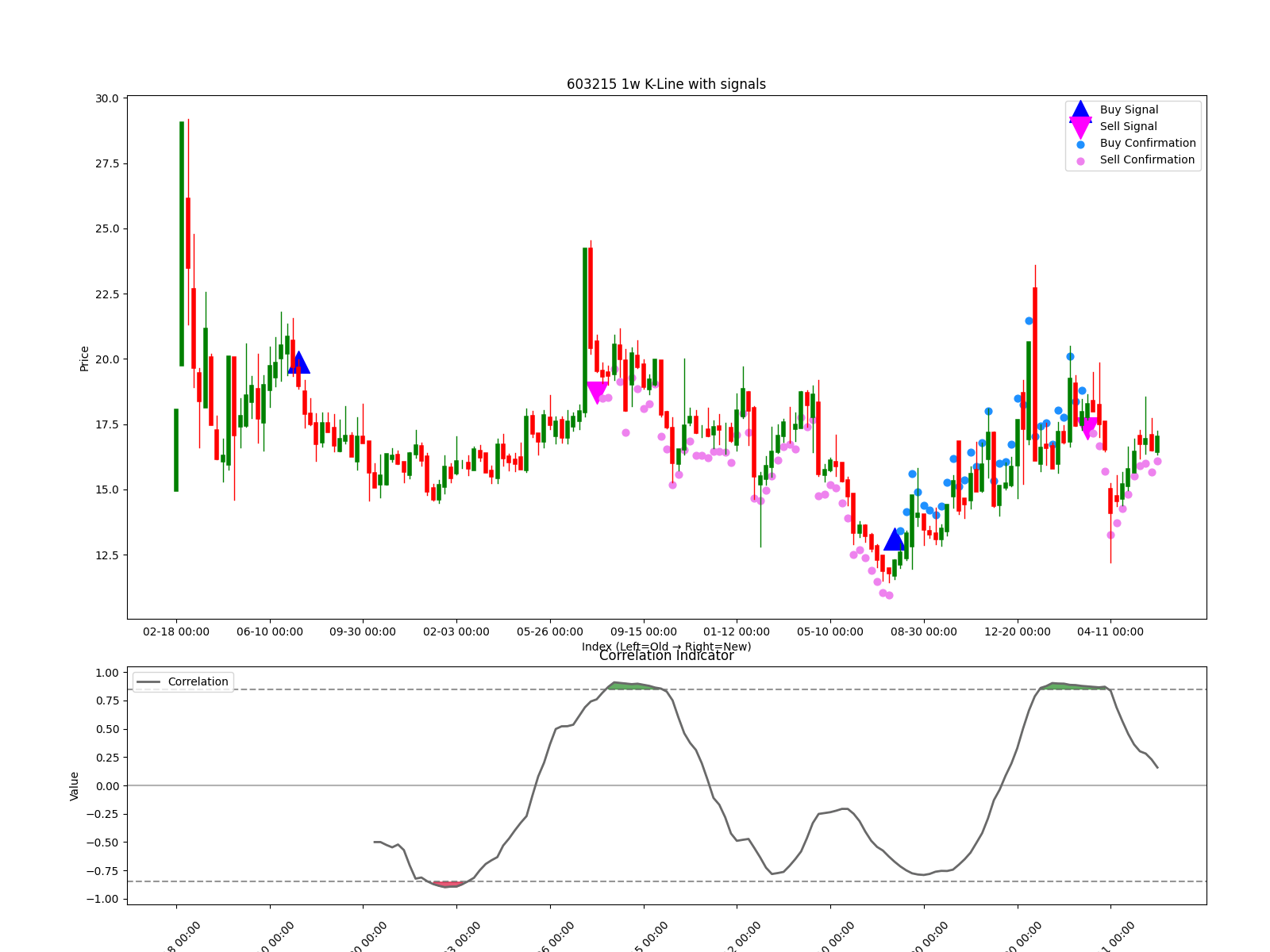Click the chart title '603215 1w K-Line with signals'

point(667,84)
